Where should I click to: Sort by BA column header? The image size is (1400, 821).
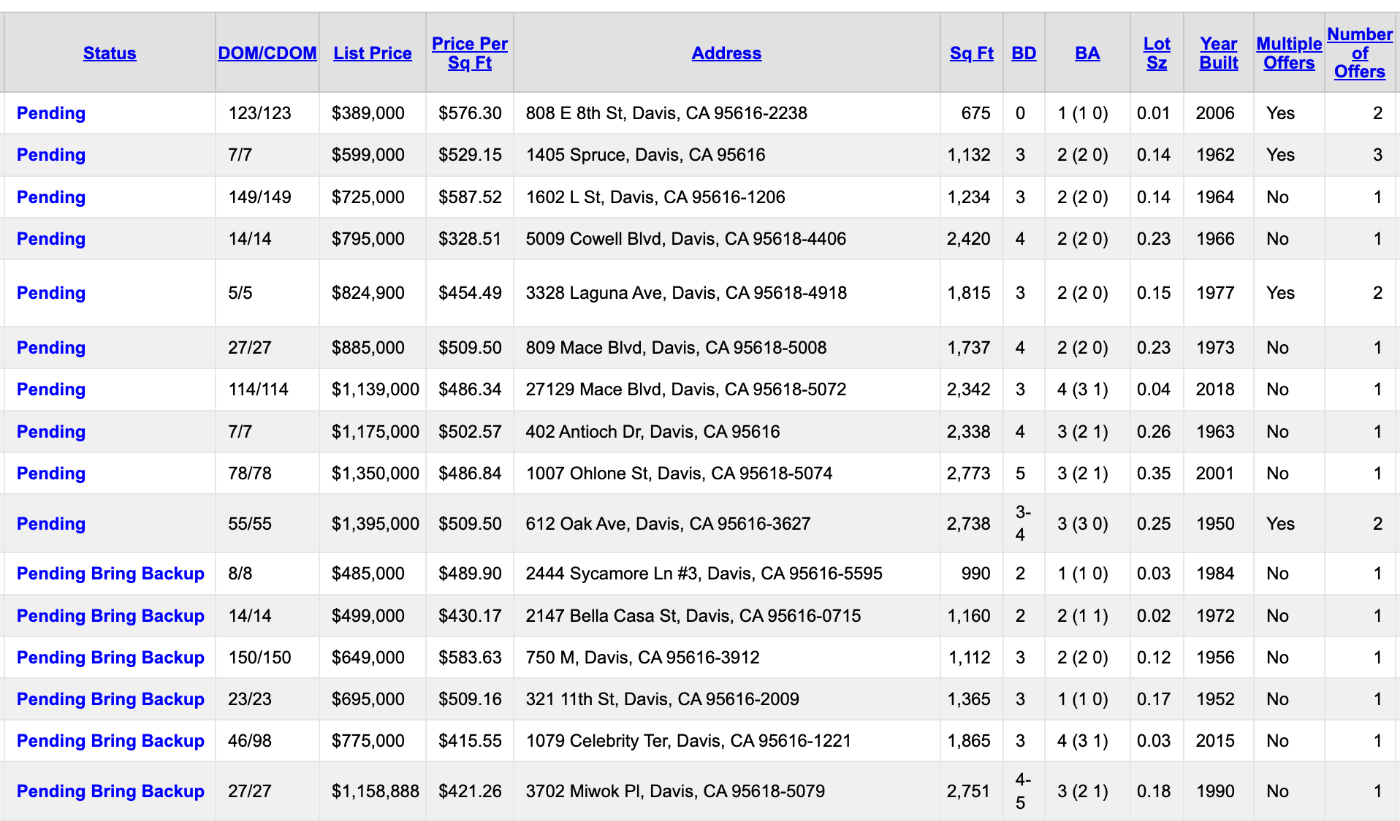point(1088,53)
